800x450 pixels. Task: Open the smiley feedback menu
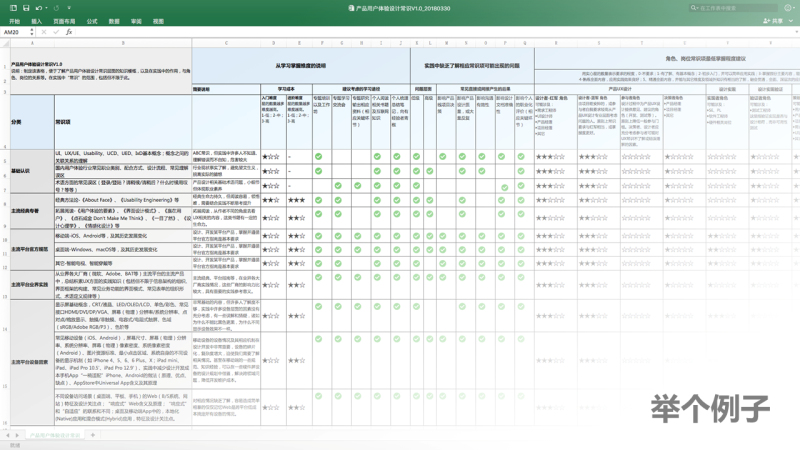789,8
